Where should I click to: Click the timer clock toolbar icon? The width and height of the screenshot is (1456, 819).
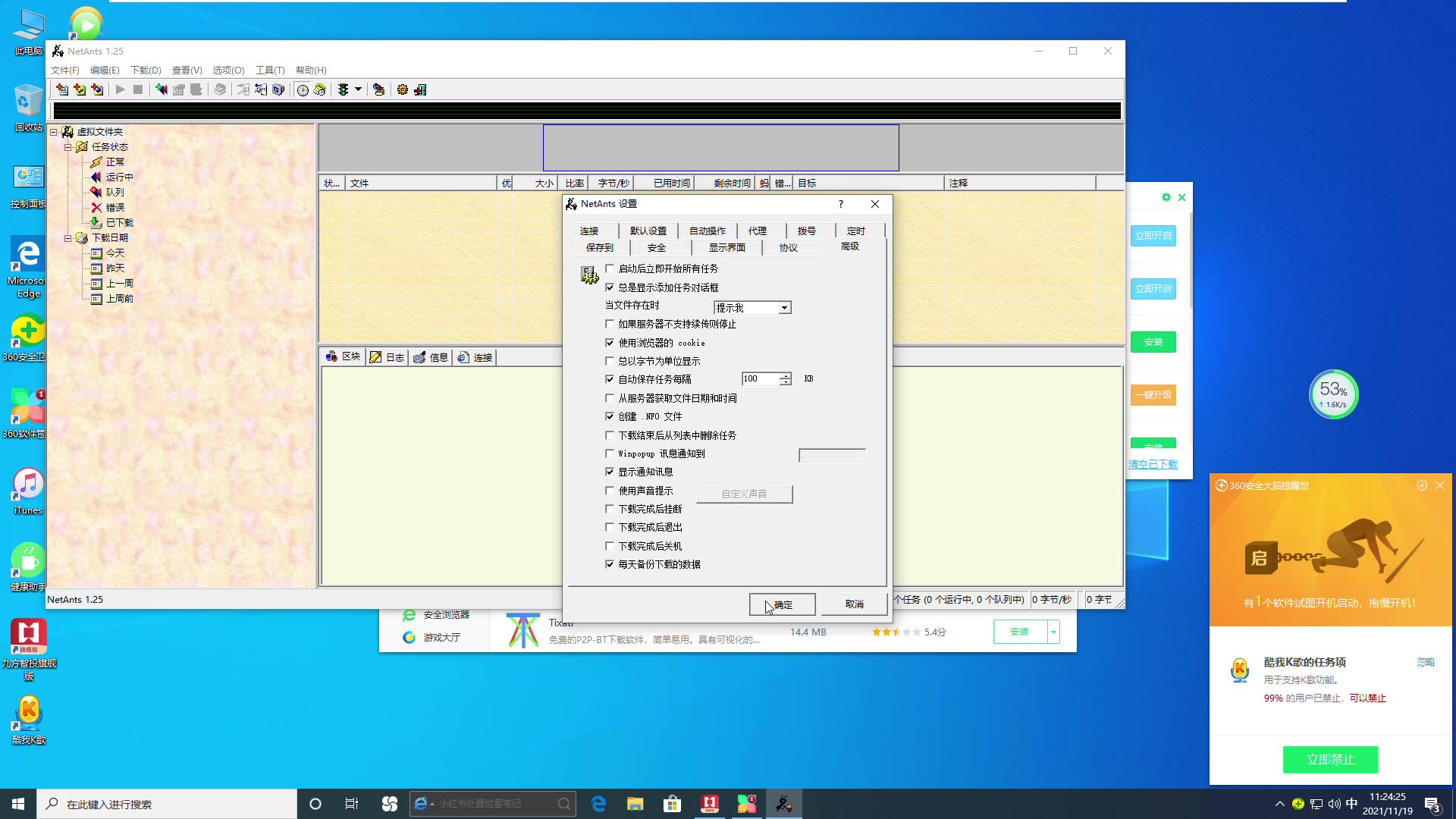click(x=303, y=89)
